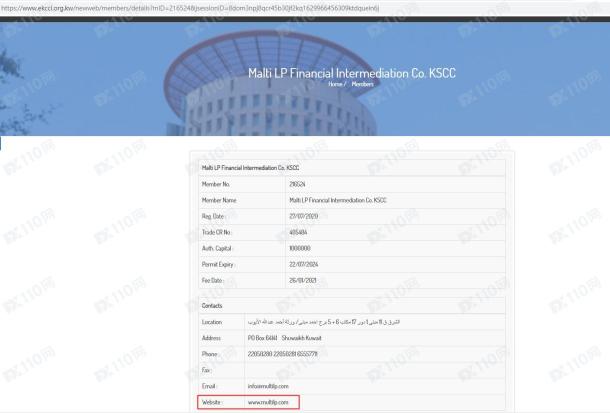Click the Arabic location text
This screenshot has height=413, width=610.
[324, 322]
